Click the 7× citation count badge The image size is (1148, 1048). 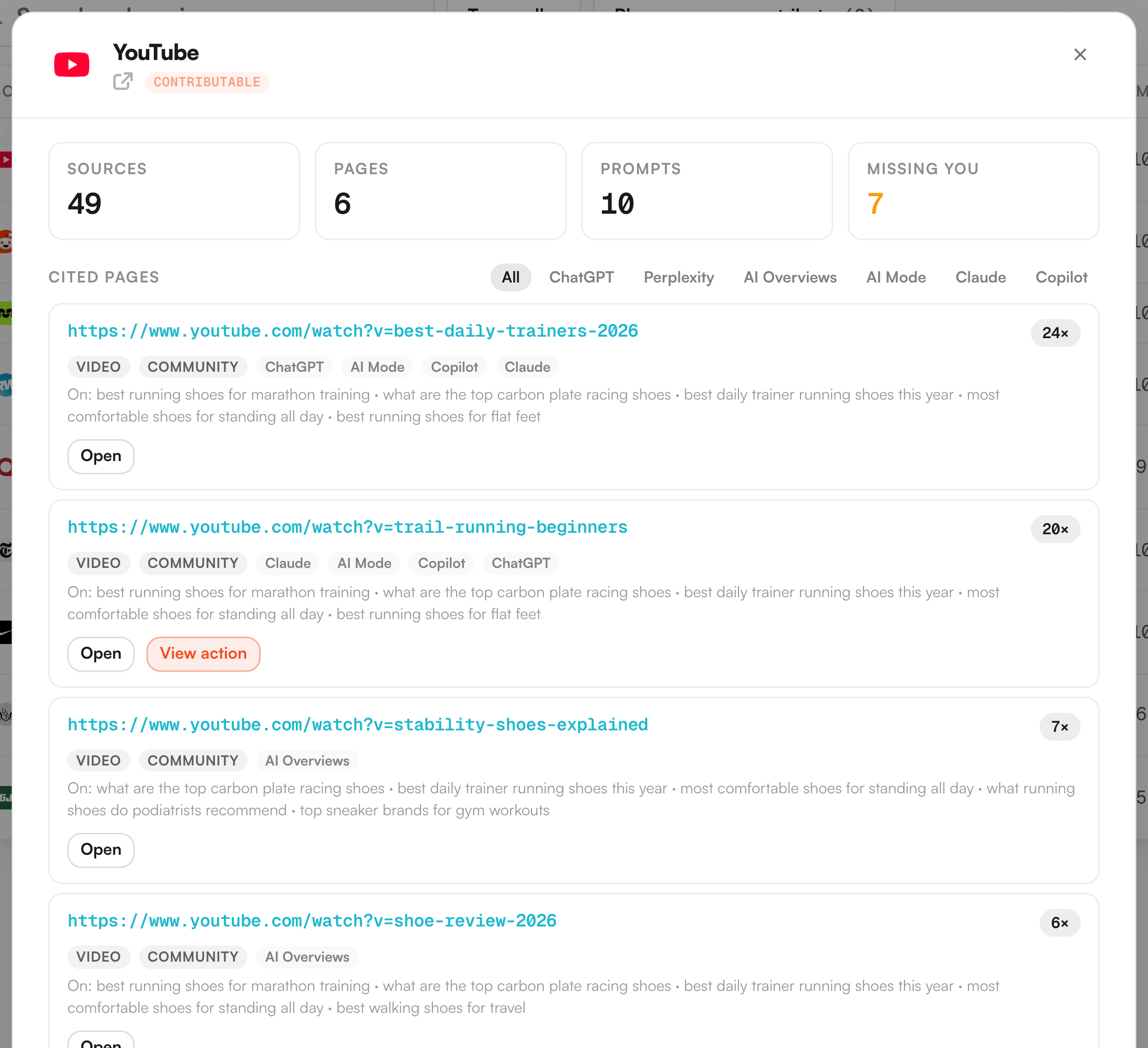[1060, 727]
